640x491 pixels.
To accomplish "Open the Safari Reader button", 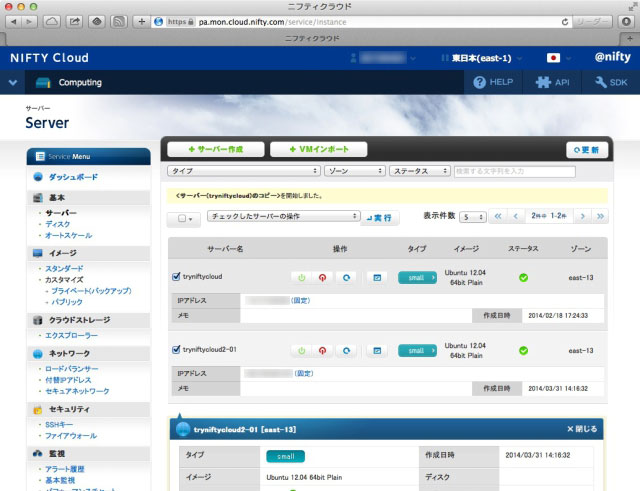I will (x=592, y=22).
